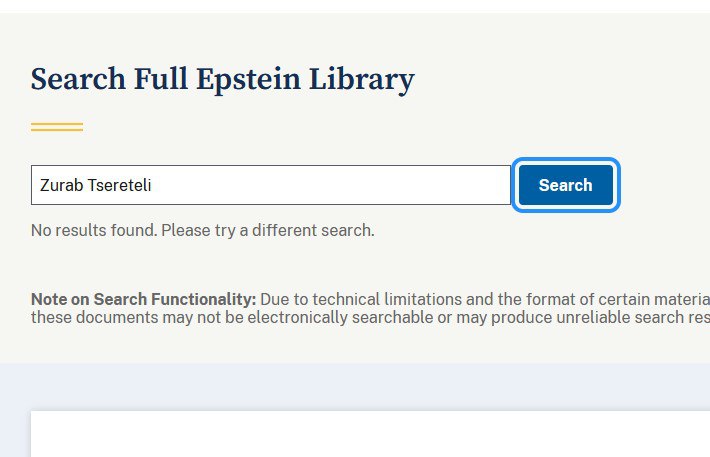Viewport: 710px width, 457px height.
Task: Click the blue Search button
Action: coord(565,185)
